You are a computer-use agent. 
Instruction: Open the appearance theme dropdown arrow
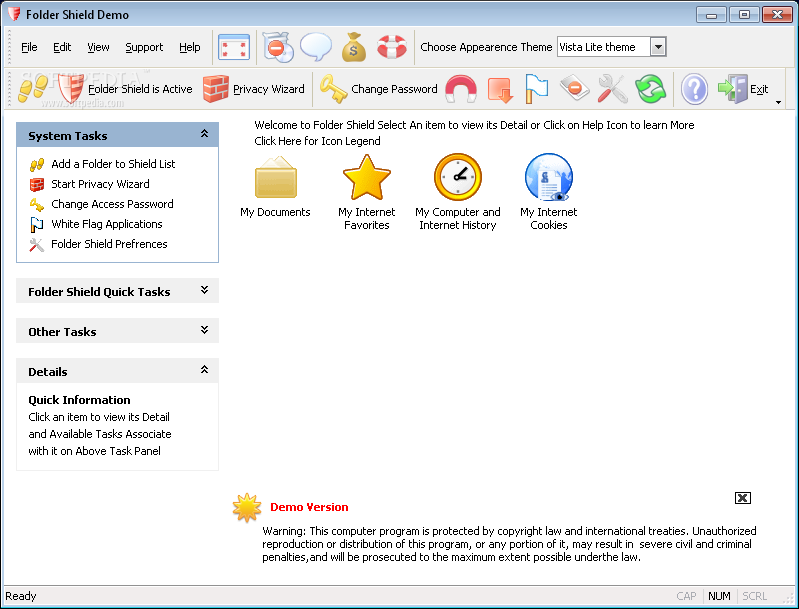[658, 47]
